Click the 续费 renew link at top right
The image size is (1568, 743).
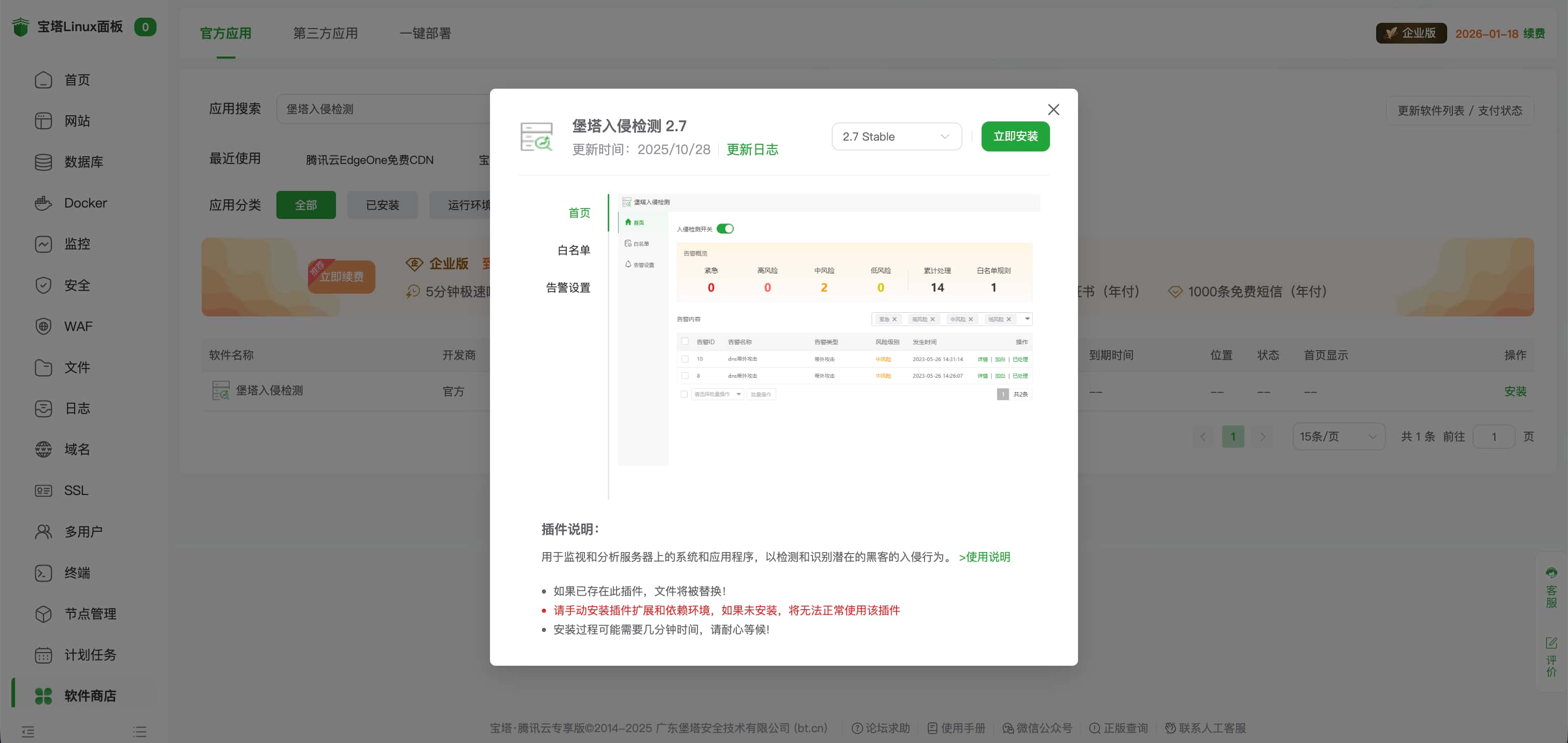1534,34
